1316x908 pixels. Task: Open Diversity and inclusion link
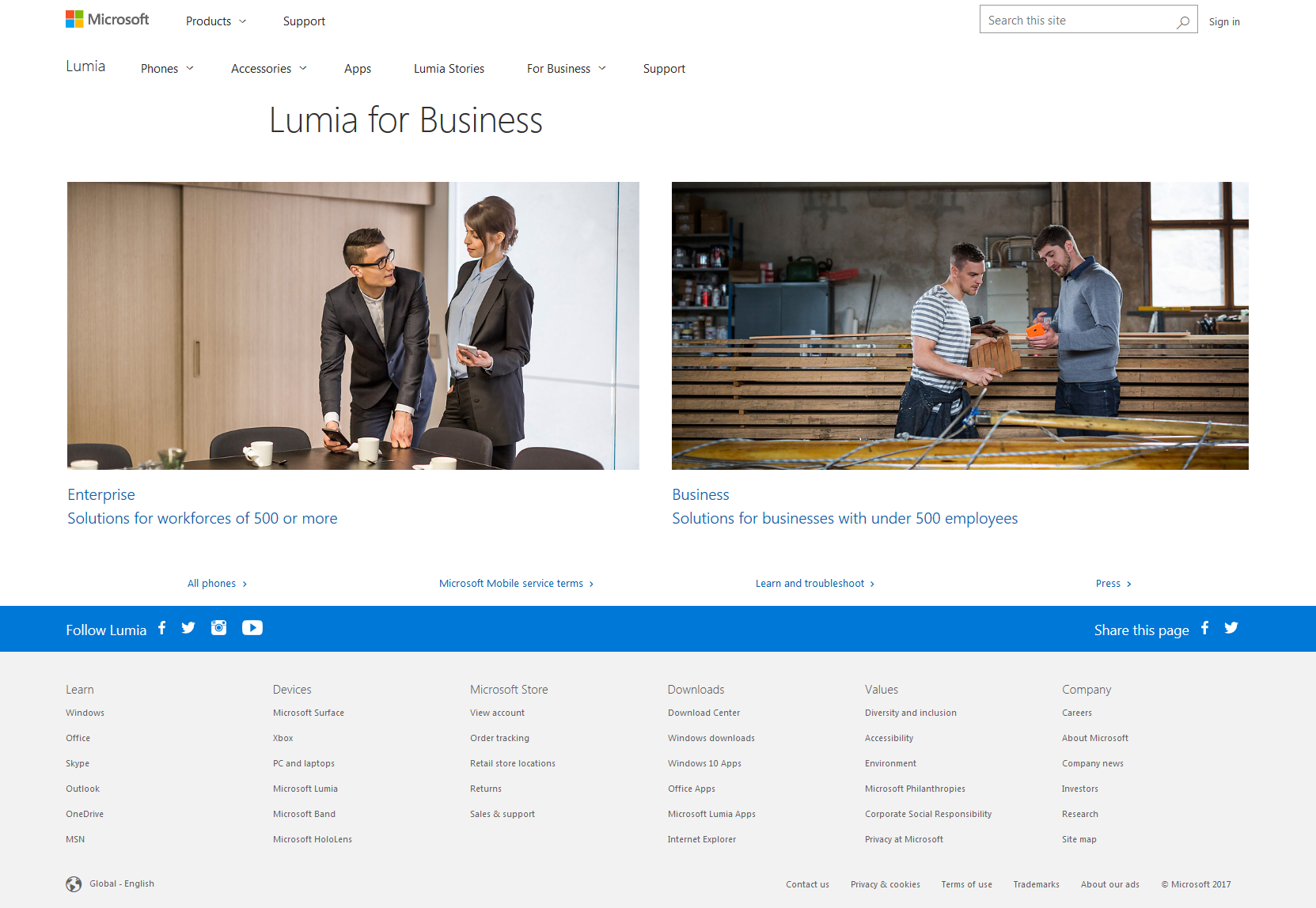click(911, 713)
